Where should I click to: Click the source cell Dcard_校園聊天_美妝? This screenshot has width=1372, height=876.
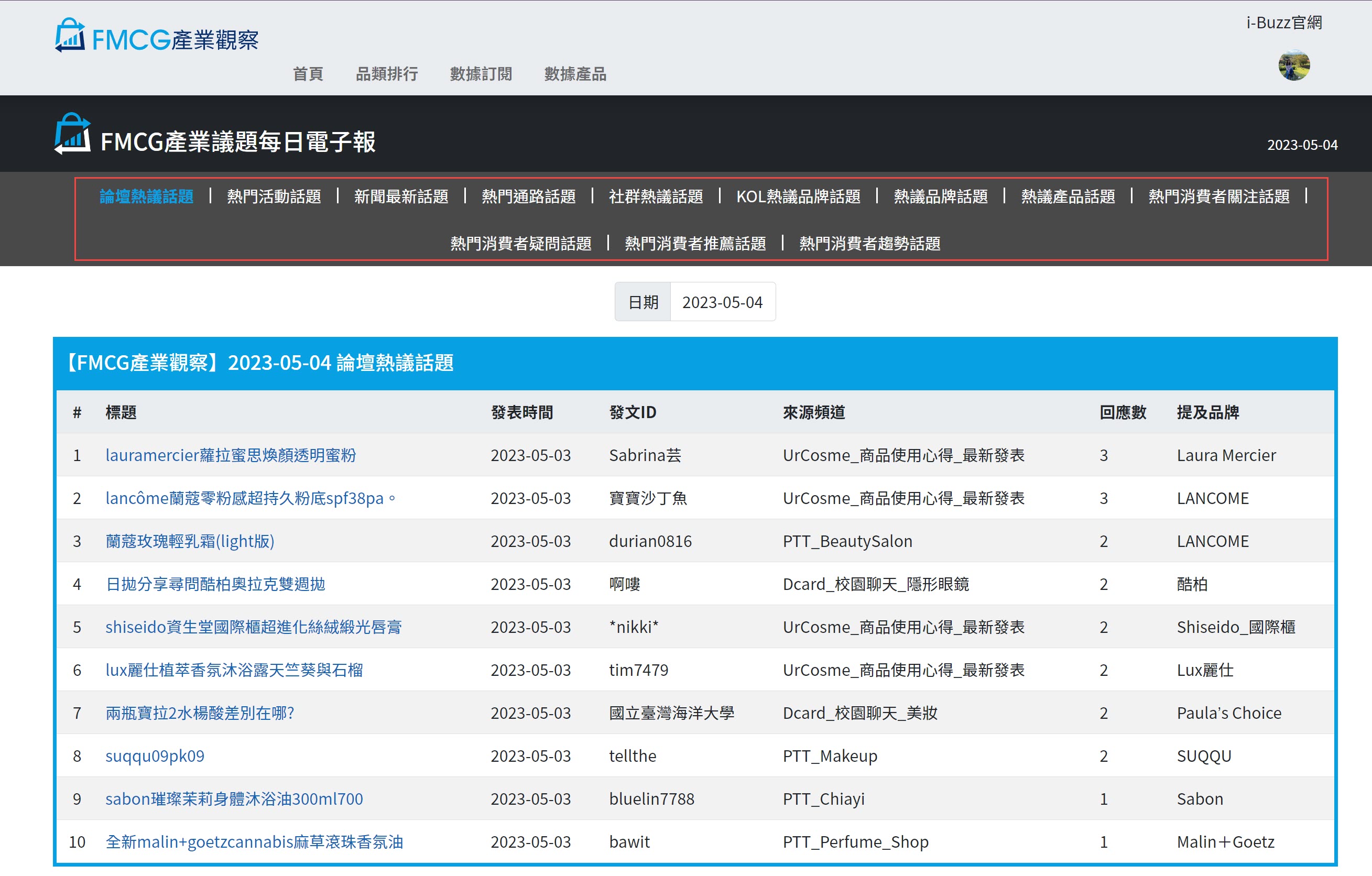pyautogui.click(x=860, y=713)
